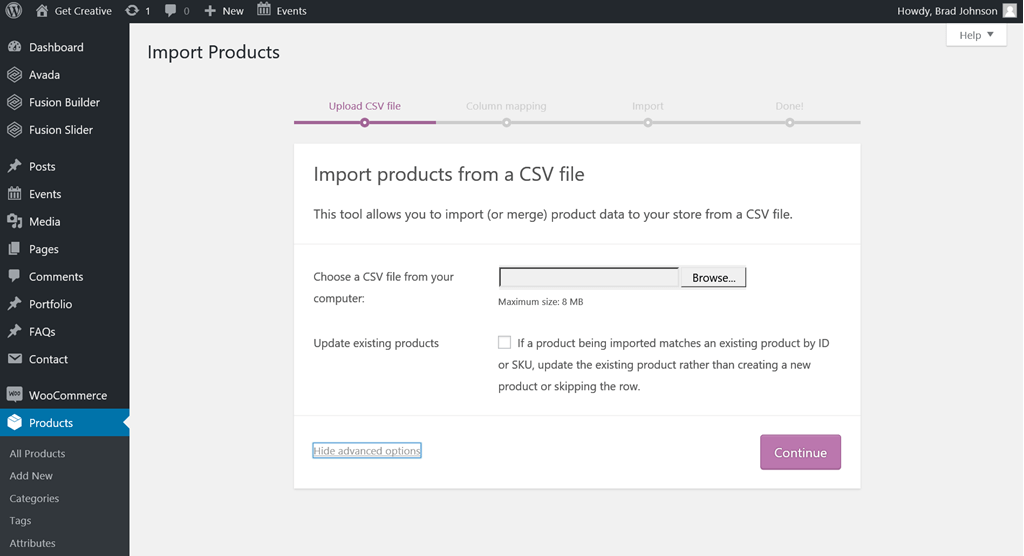Image resolution: width=1024 pixels, height=556 pixels.
Task: Click the Events calendar icon in sidebar
Action: pyautogui.click(x=14, y=193)
